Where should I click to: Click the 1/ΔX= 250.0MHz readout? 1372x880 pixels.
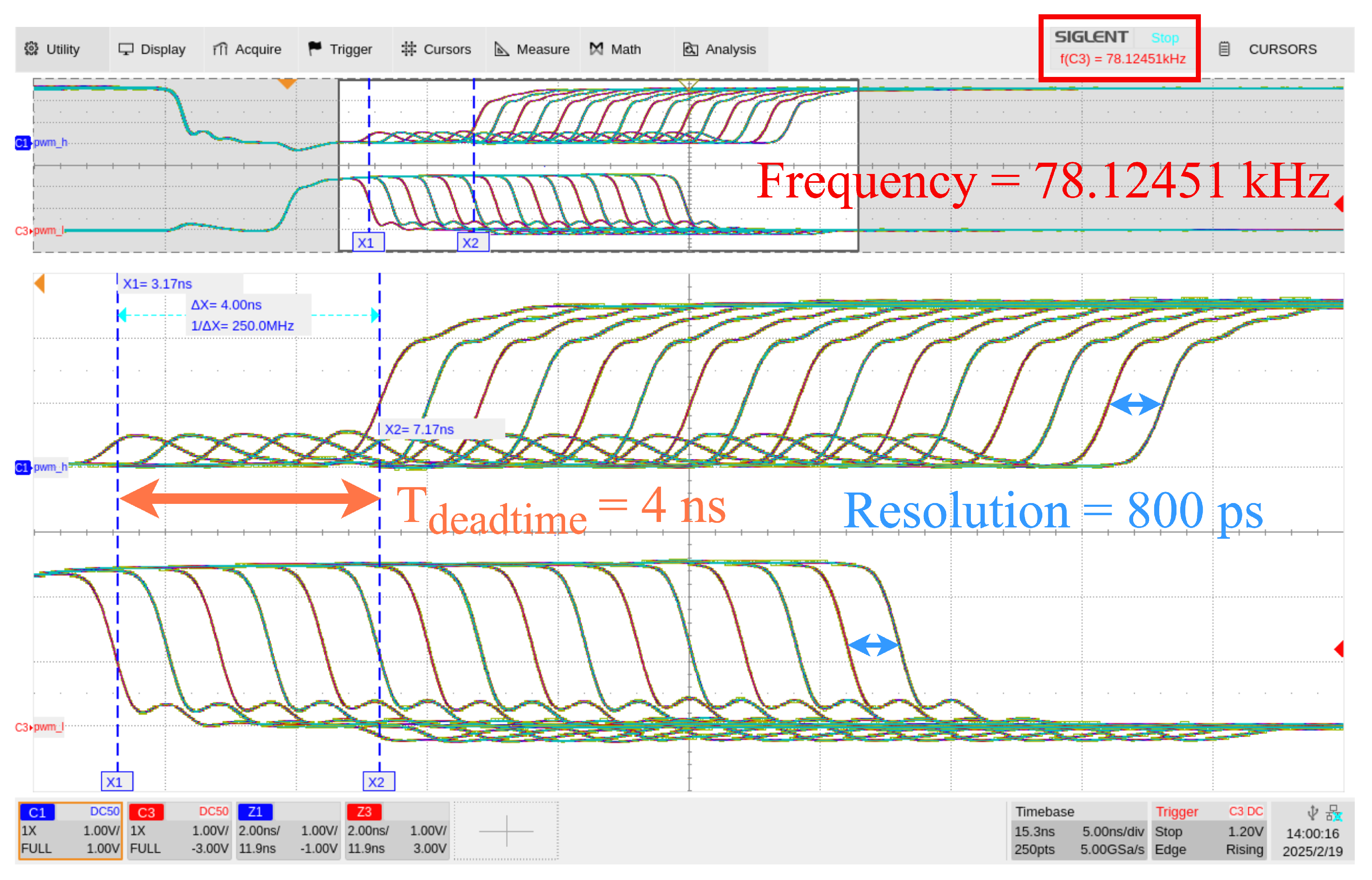click(242, 326)
